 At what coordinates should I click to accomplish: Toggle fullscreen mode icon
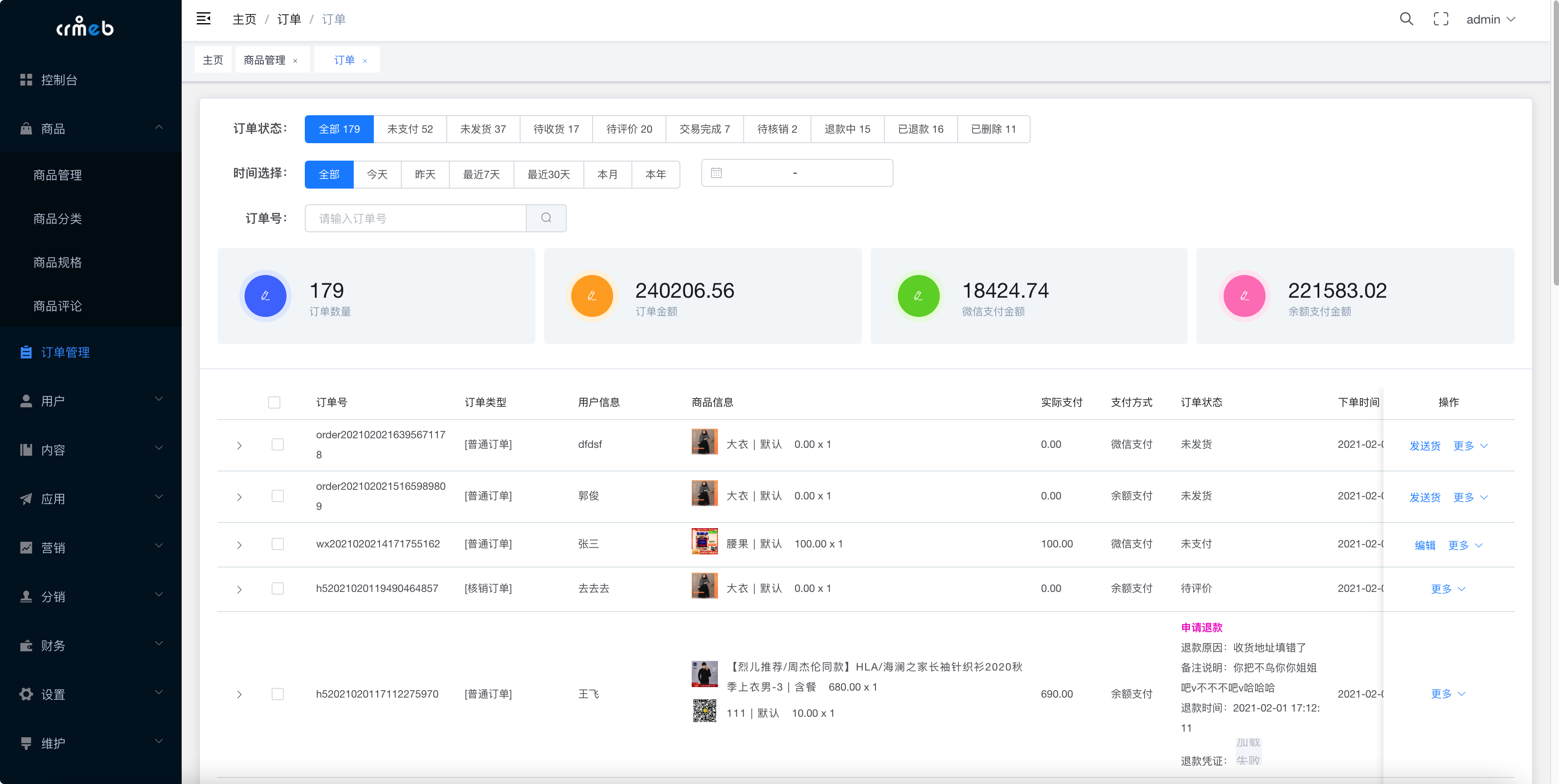pos(1441,19)
